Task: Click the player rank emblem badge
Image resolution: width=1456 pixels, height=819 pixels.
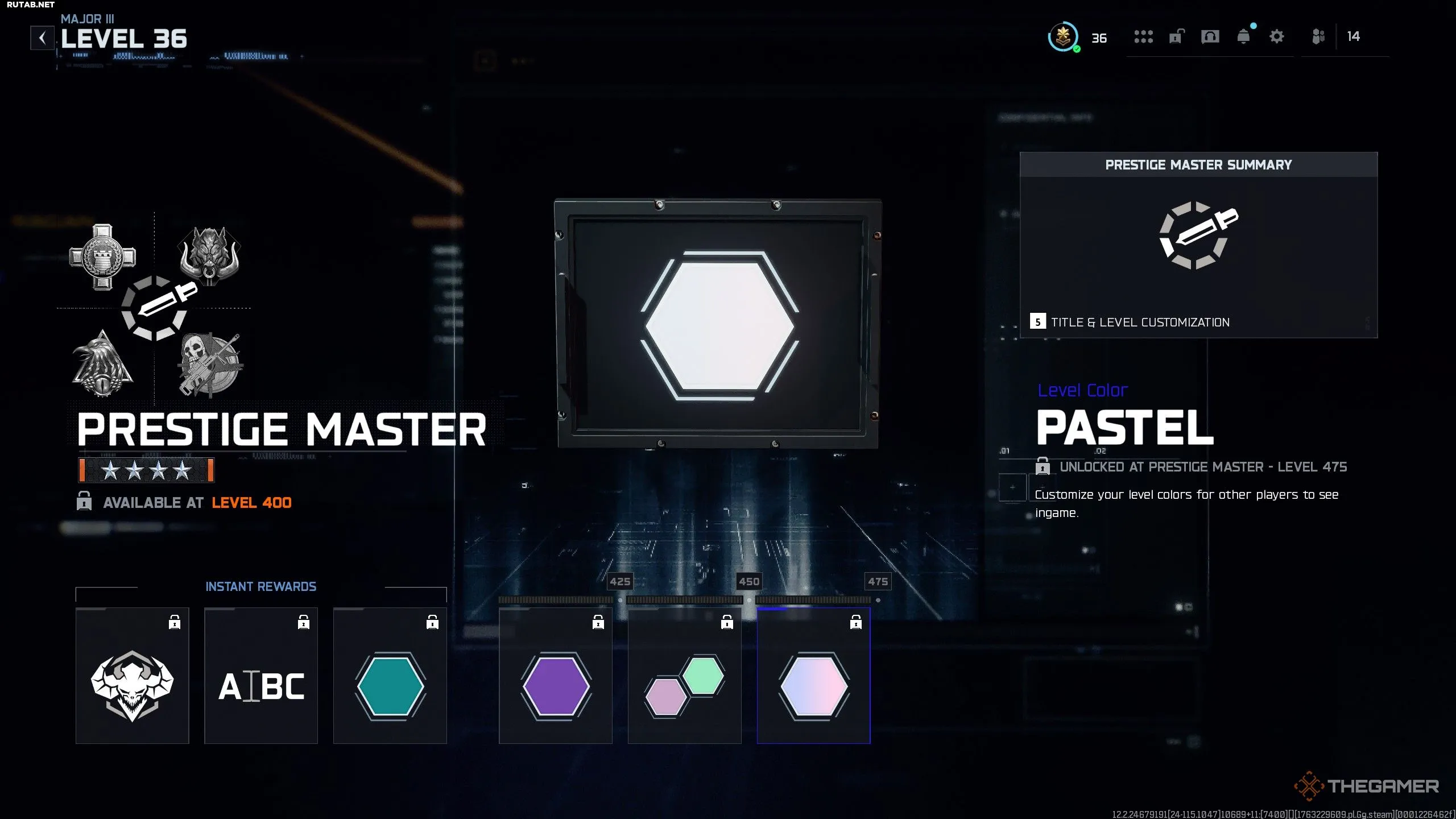Action: click(x=1062, y=38)
